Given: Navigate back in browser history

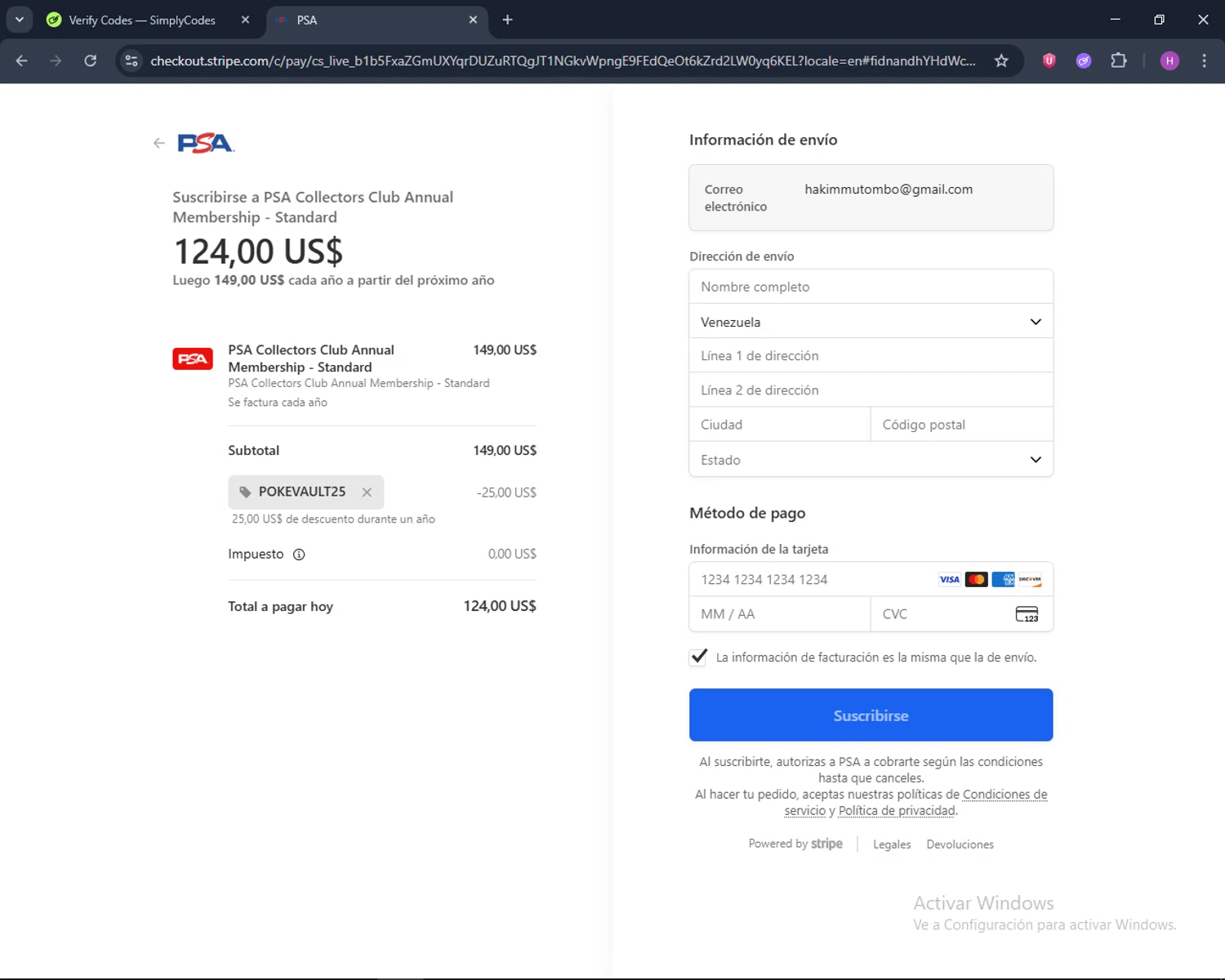Looking at the screenshot, I should tap(22, 60).
